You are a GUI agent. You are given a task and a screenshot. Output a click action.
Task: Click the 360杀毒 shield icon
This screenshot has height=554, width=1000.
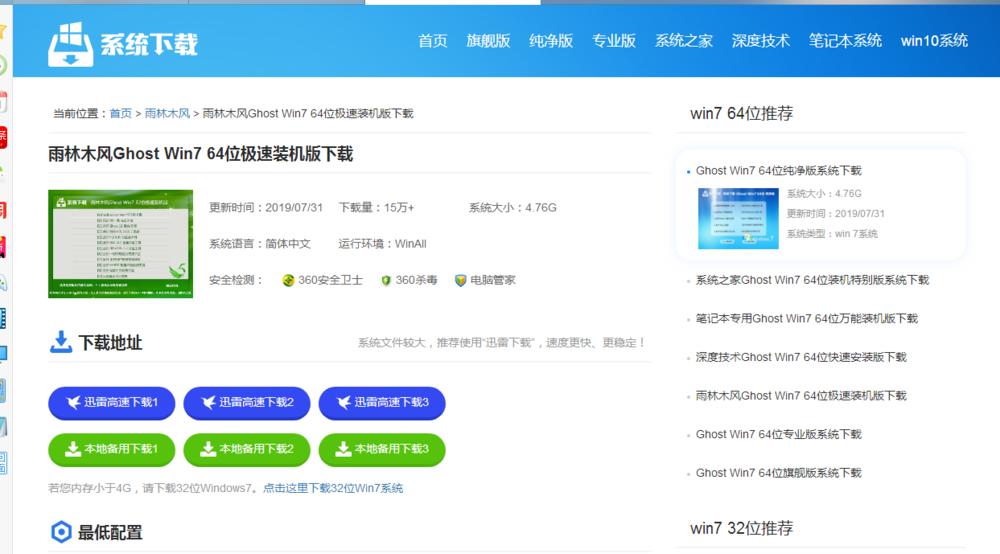tap(386, 281)
